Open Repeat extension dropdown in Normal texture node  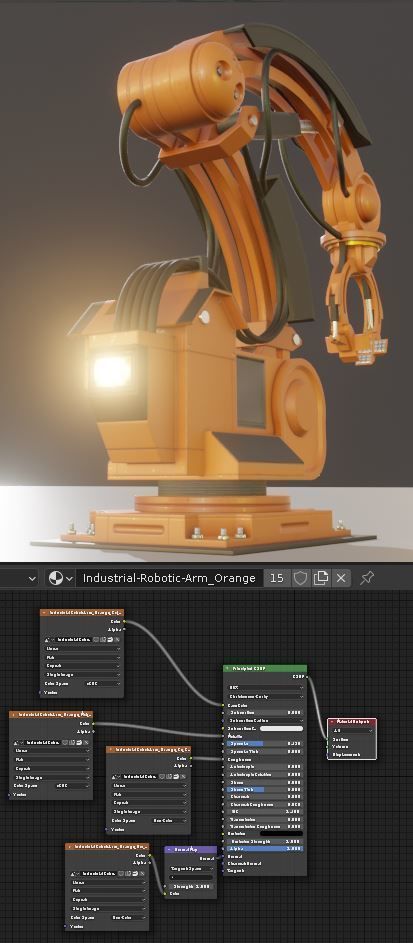(107, 900)
